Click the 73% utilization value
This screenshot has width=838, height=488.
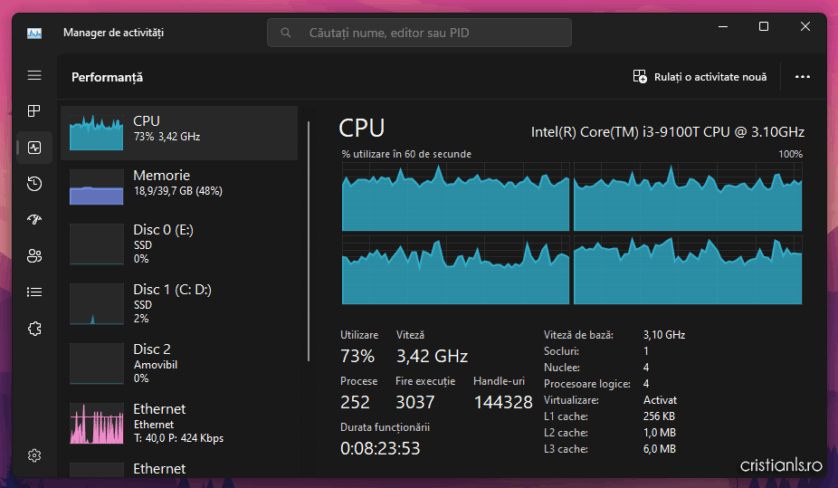pos(358,356)
